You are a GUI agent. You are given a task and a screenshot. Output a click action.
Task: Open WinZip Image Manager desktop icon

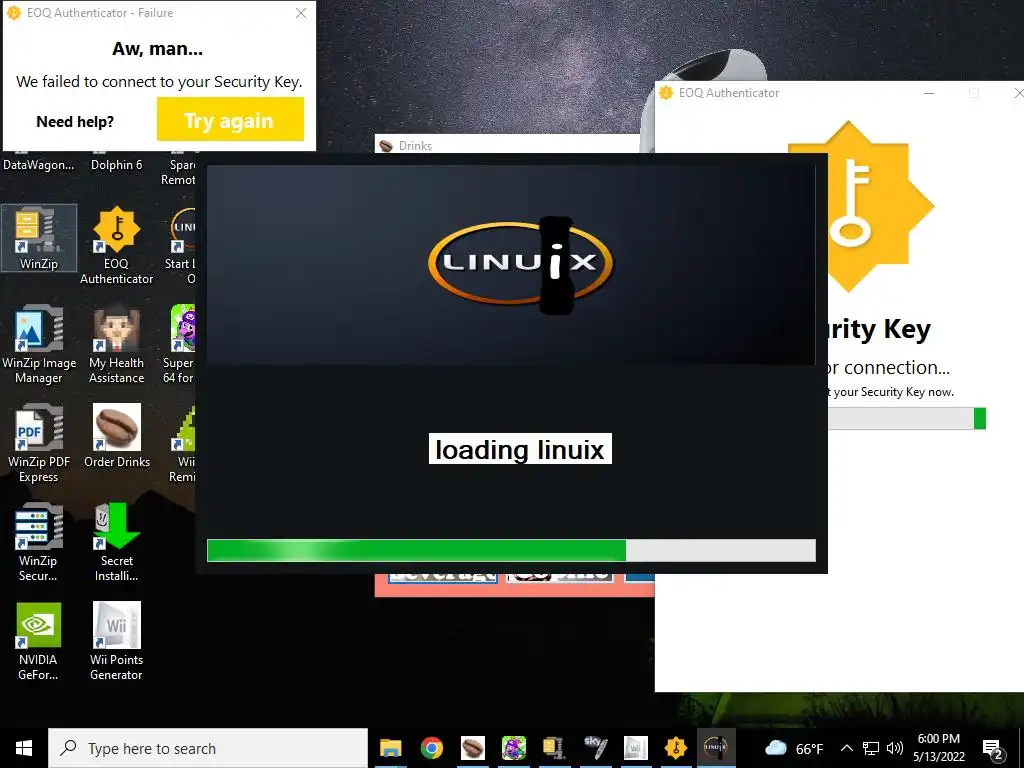(x=39, y=344)
